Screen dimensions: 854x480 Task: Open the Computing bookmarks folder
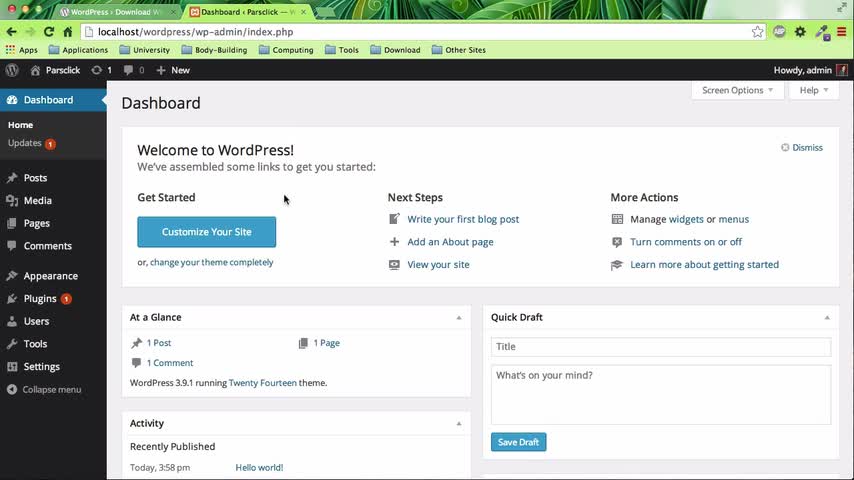286,50
